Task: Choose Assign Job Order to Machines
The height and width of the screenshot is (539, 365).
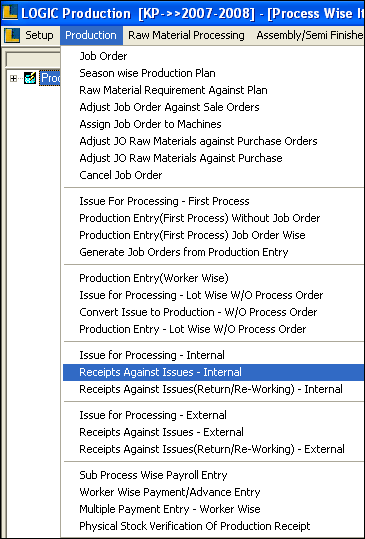Action: pos(150,124)
